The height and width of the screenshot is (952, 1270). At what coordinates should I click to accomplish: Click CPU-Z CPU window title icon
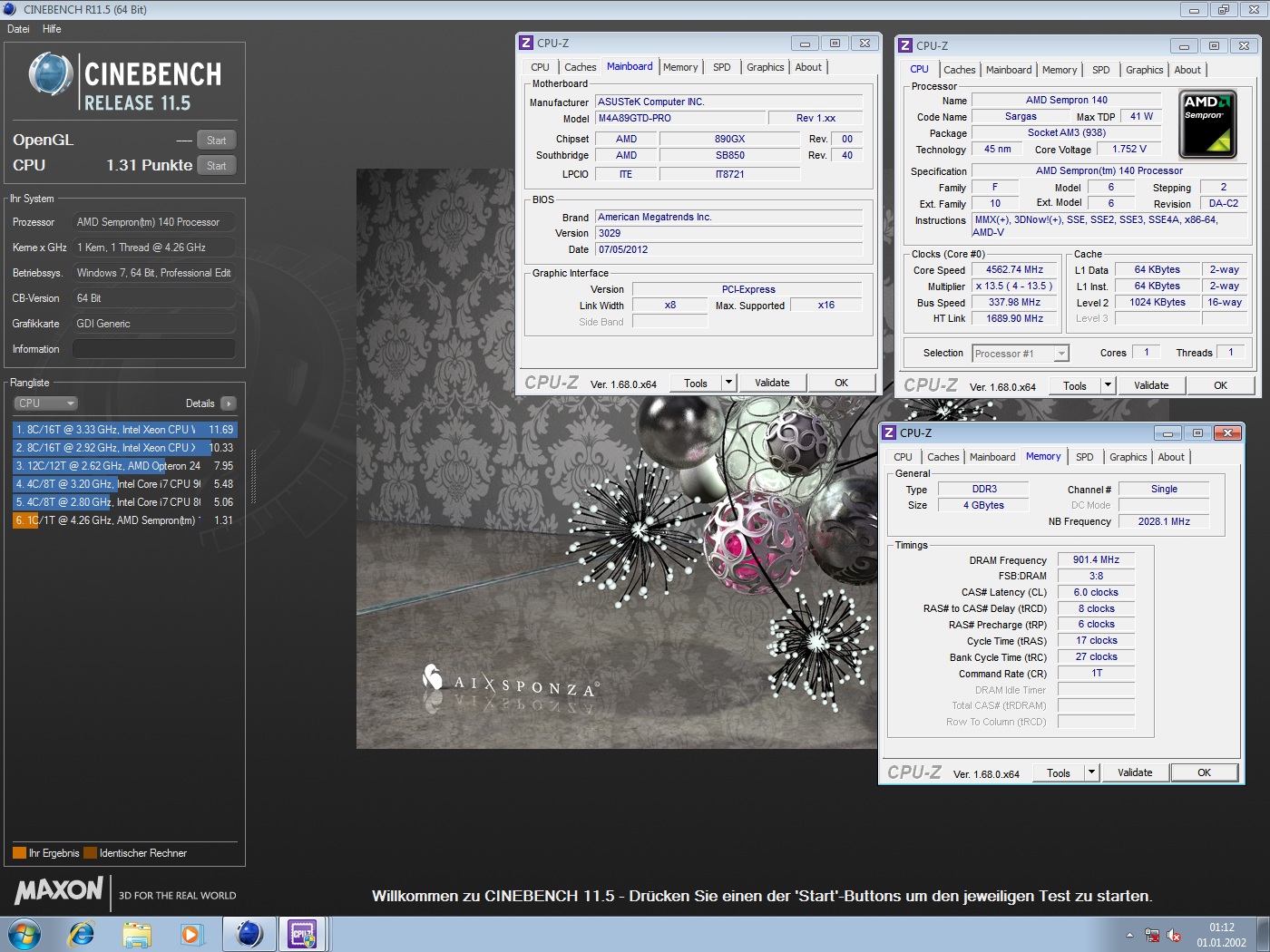tap(905, 45)
